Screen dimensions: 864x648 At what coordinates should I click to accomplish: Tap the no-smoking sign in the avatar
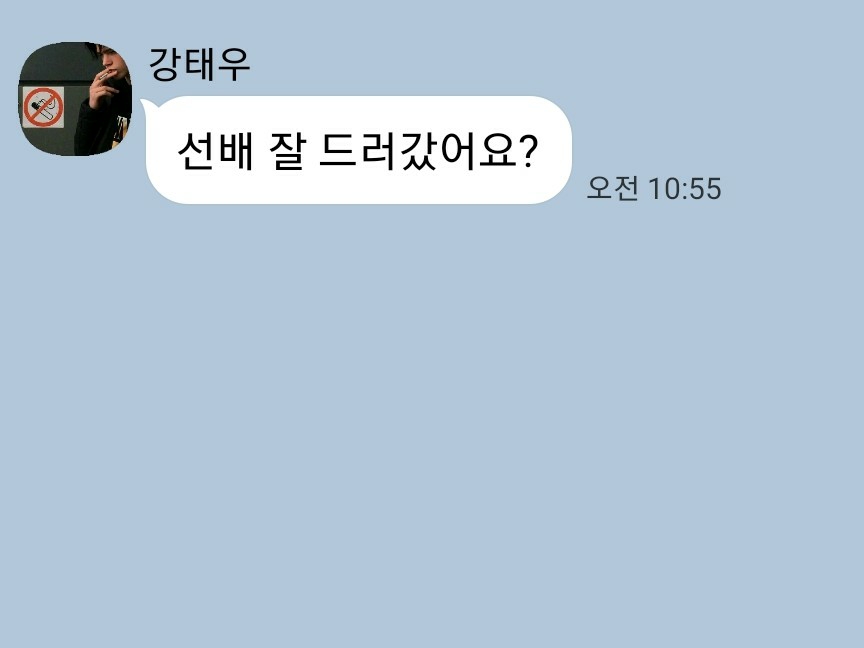coord(43,107)
